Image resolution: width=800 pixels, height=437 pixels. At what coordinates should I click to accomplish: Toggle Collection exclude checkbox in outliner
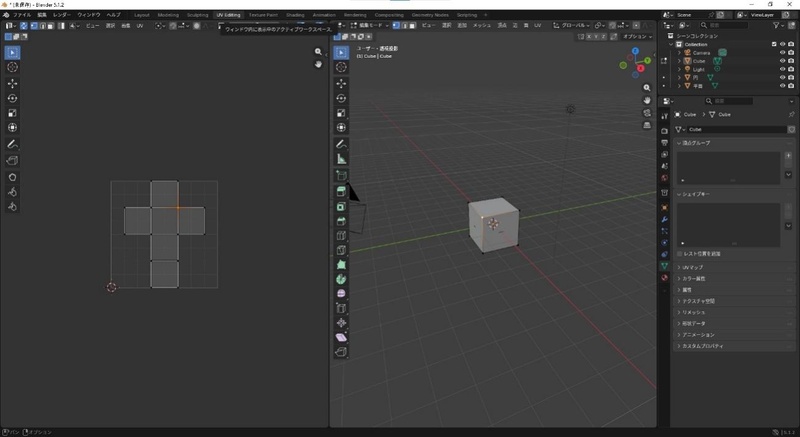pos(774,44)
